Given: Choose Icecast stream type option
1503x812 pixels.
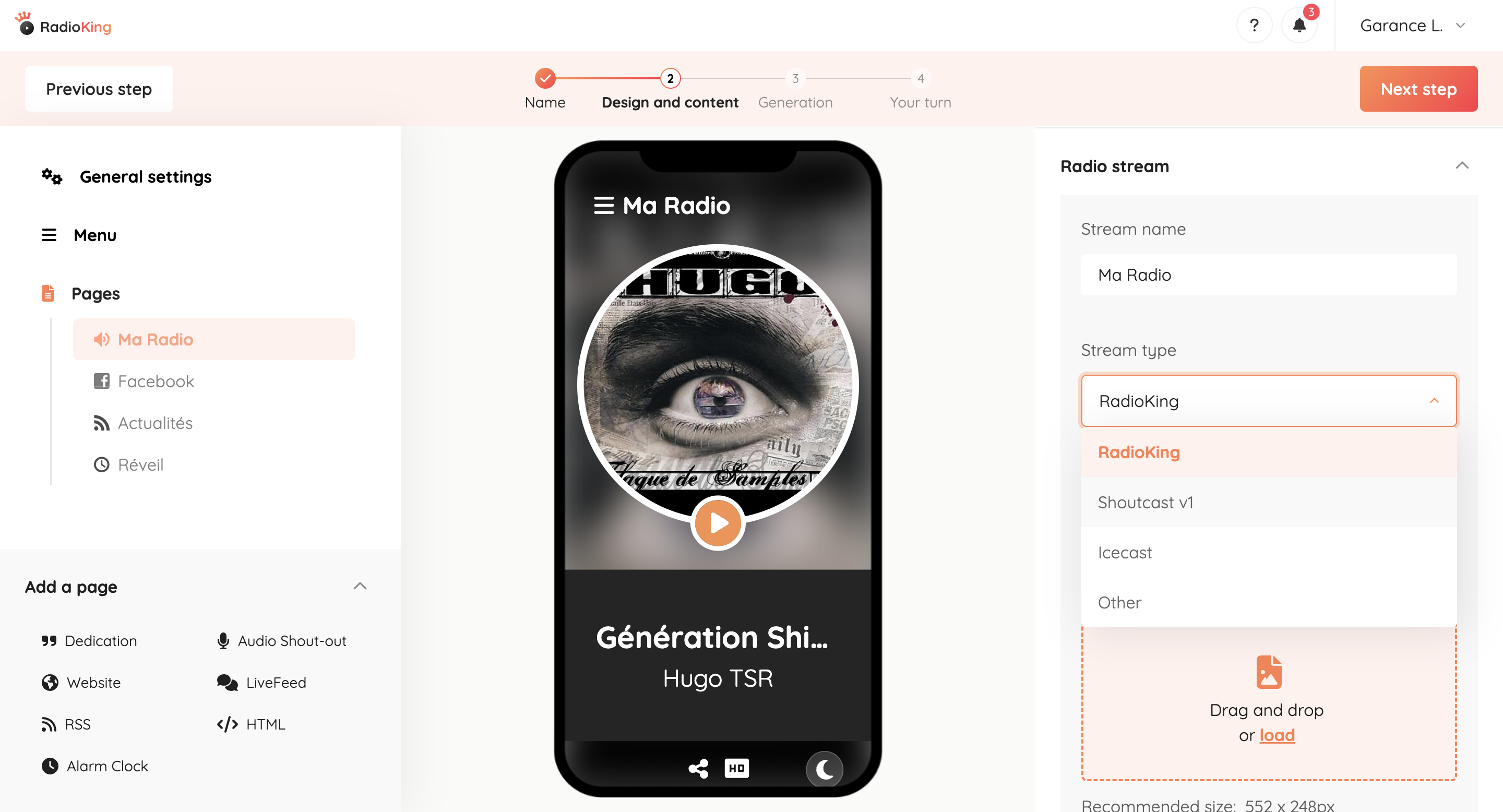Looking at the screenshot, I should tap(1269, 553).
